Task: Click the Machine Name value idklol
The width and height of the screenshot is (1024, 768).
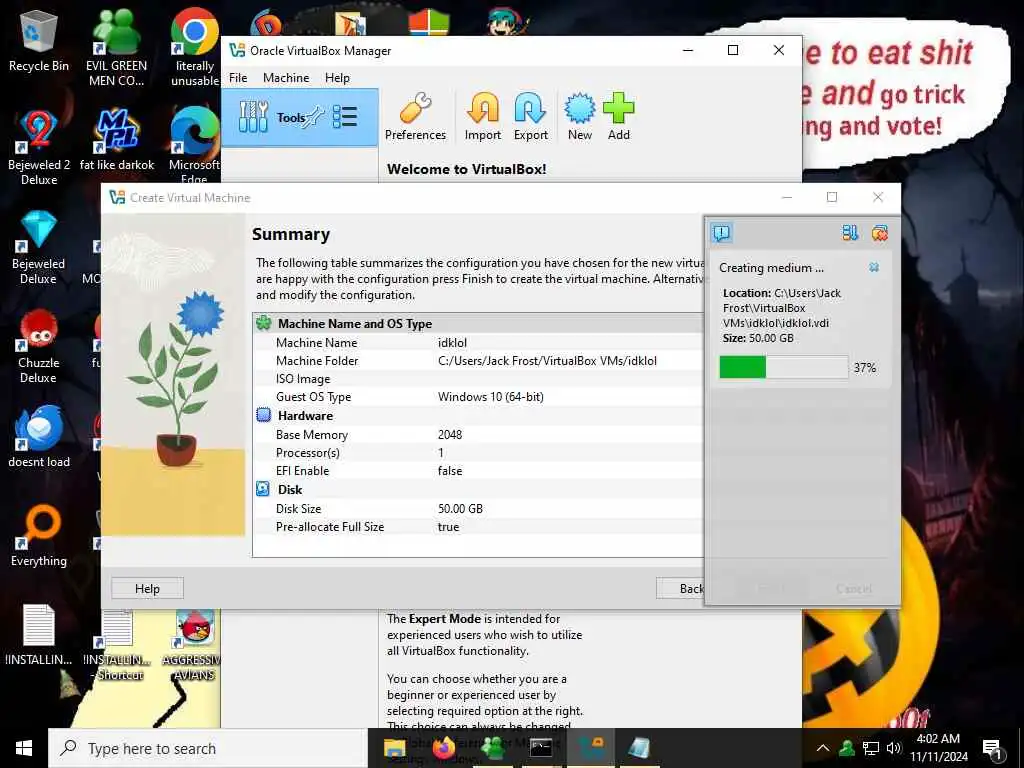Action: pyautogui.click(x=452, y=342)
